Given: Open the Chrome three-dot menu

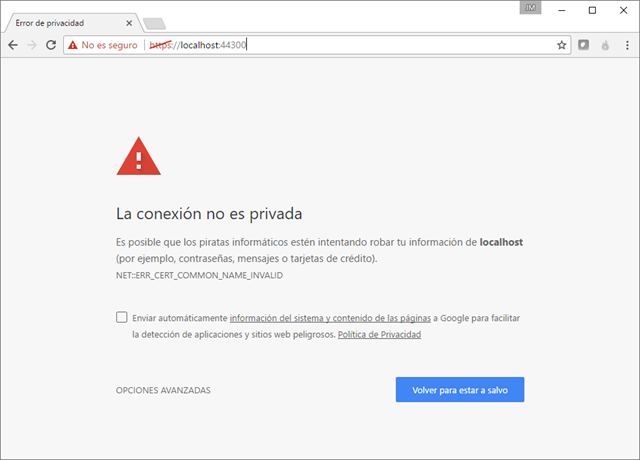Looking at the screenshot, I should pyautogui.click(x=626, y=45).
